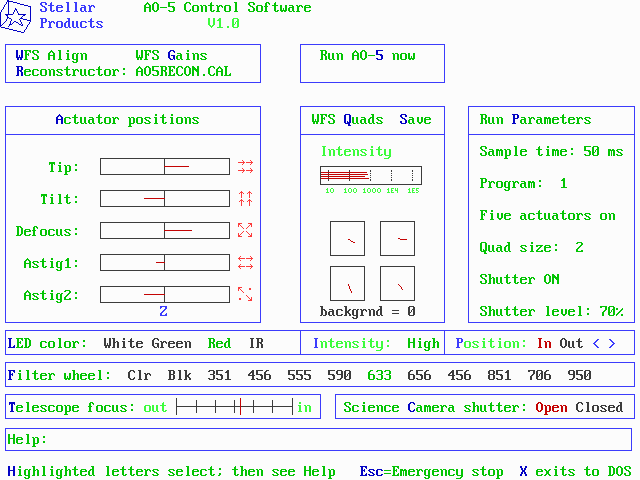
Task: Select the 555 filter
Action: pos(299,375)
